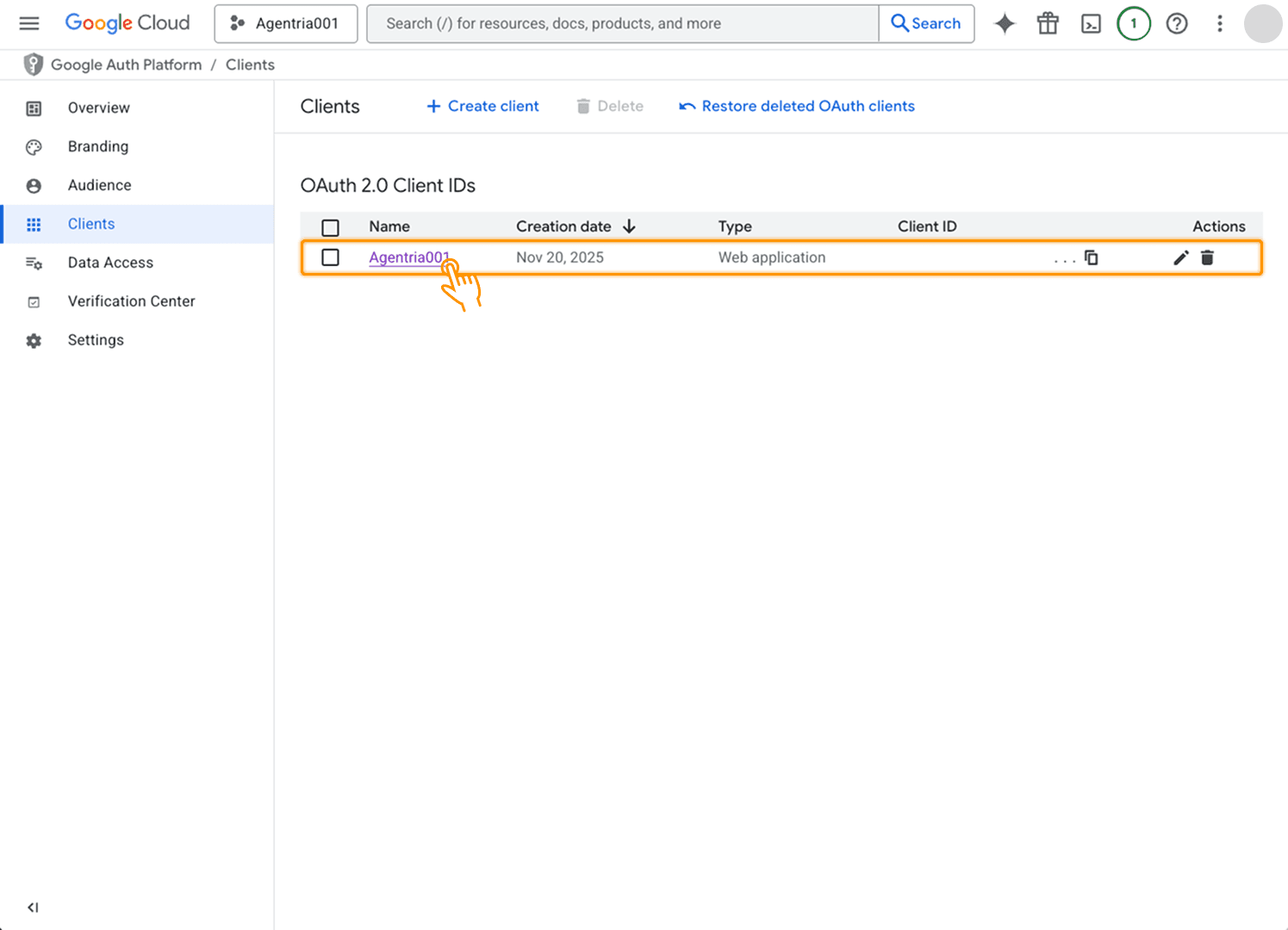1288x930 pixels.
Task: Click the Verification Center check icon
Action: [x=34, y=302]
